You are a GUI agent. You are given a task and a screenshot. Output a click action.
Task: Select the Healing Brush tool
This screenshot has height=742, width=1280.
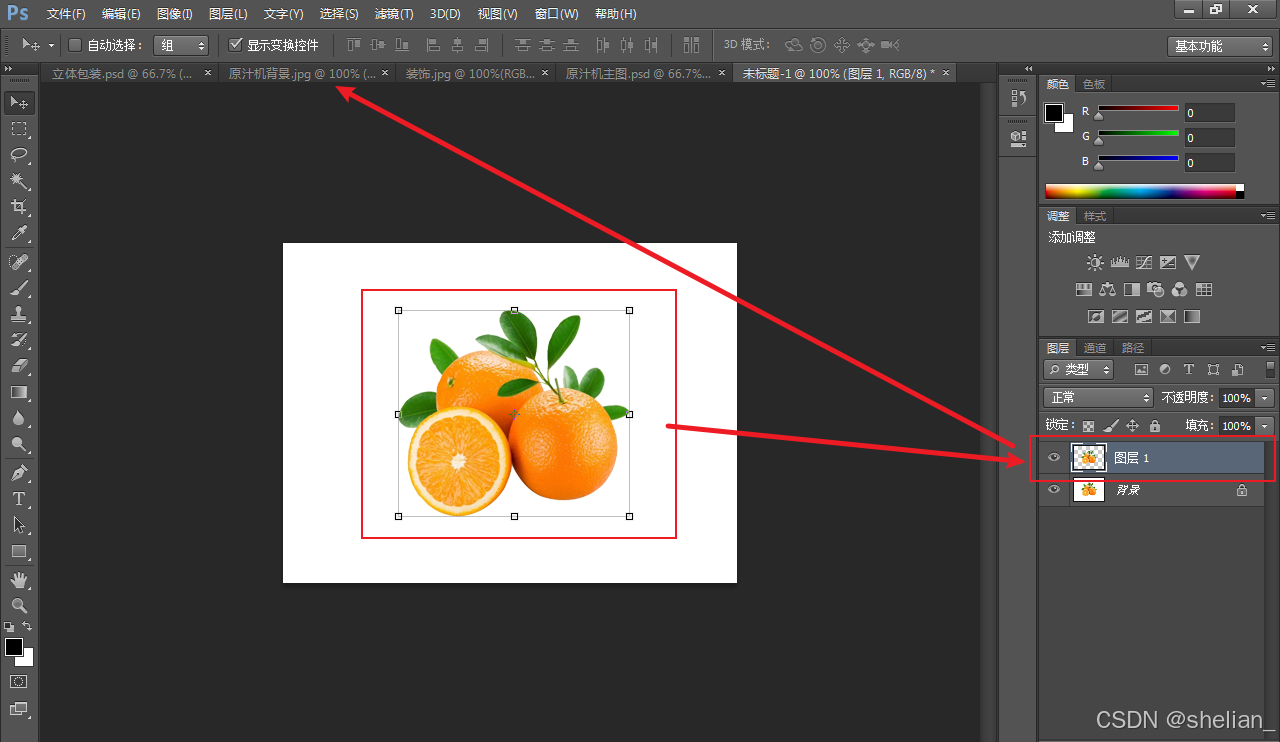click(x=19, y=262)
